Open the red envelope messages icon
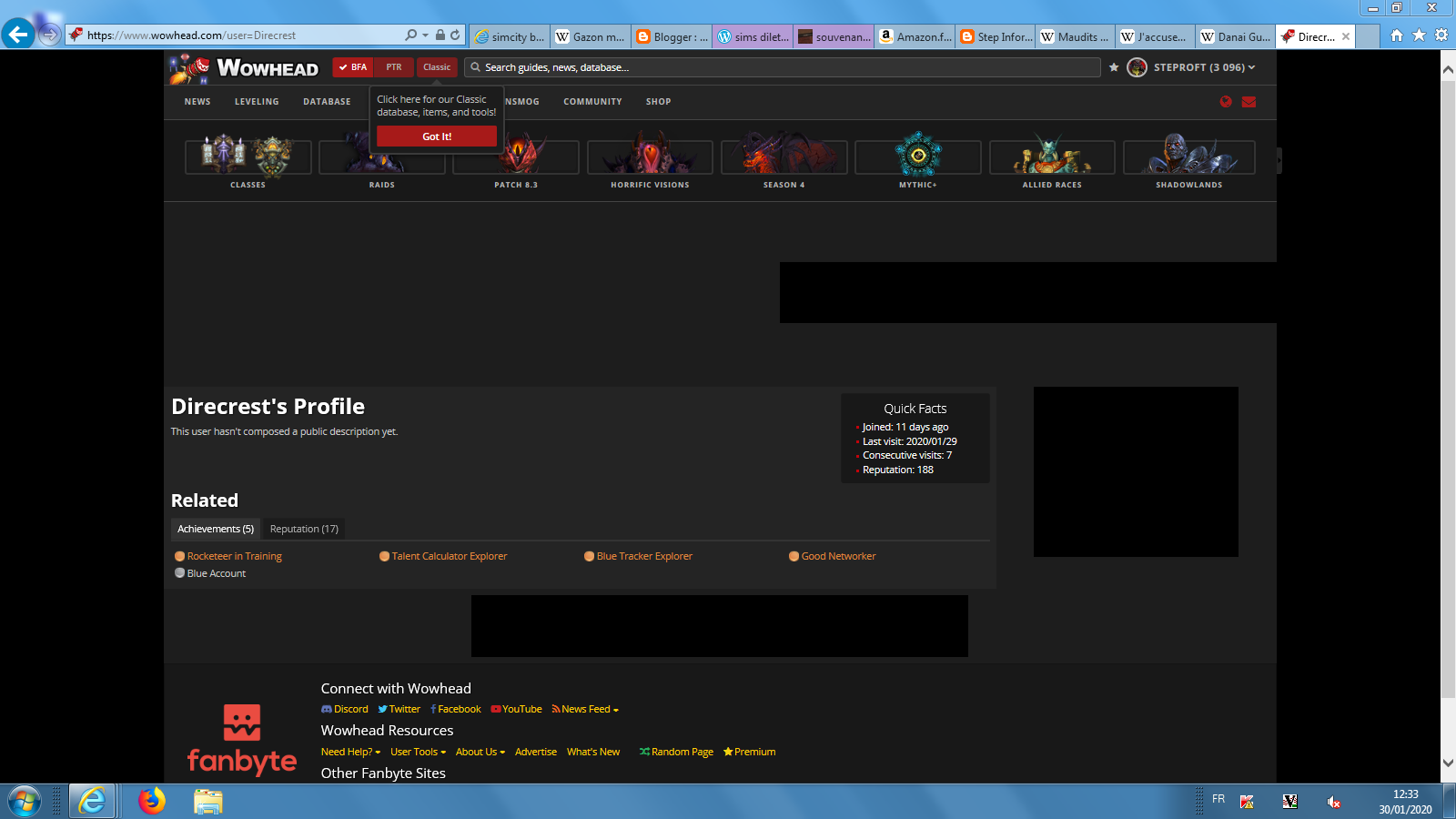 (x=1249, y=102)
